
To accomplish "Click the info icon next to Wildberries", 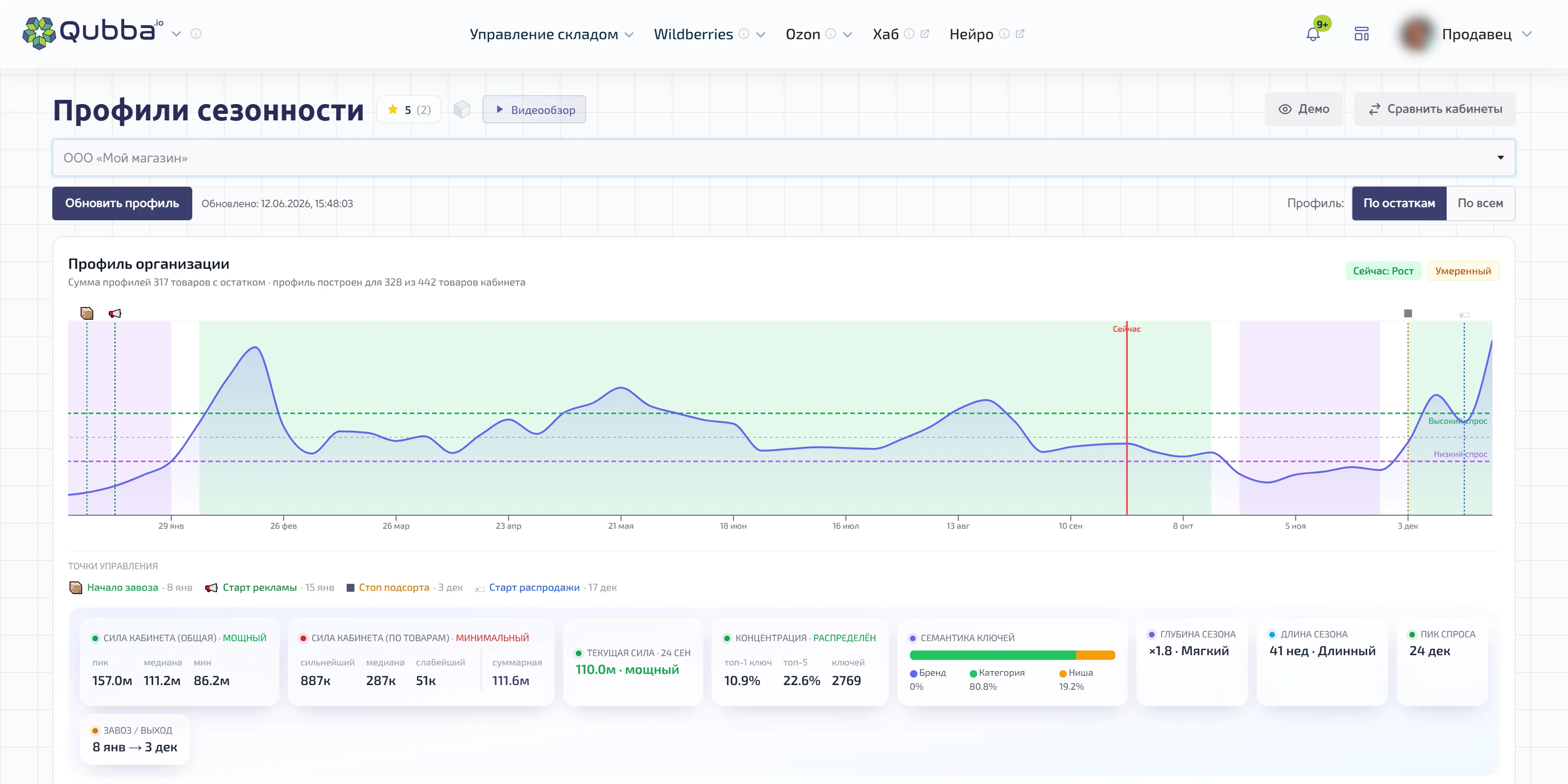I will (744, 34).
